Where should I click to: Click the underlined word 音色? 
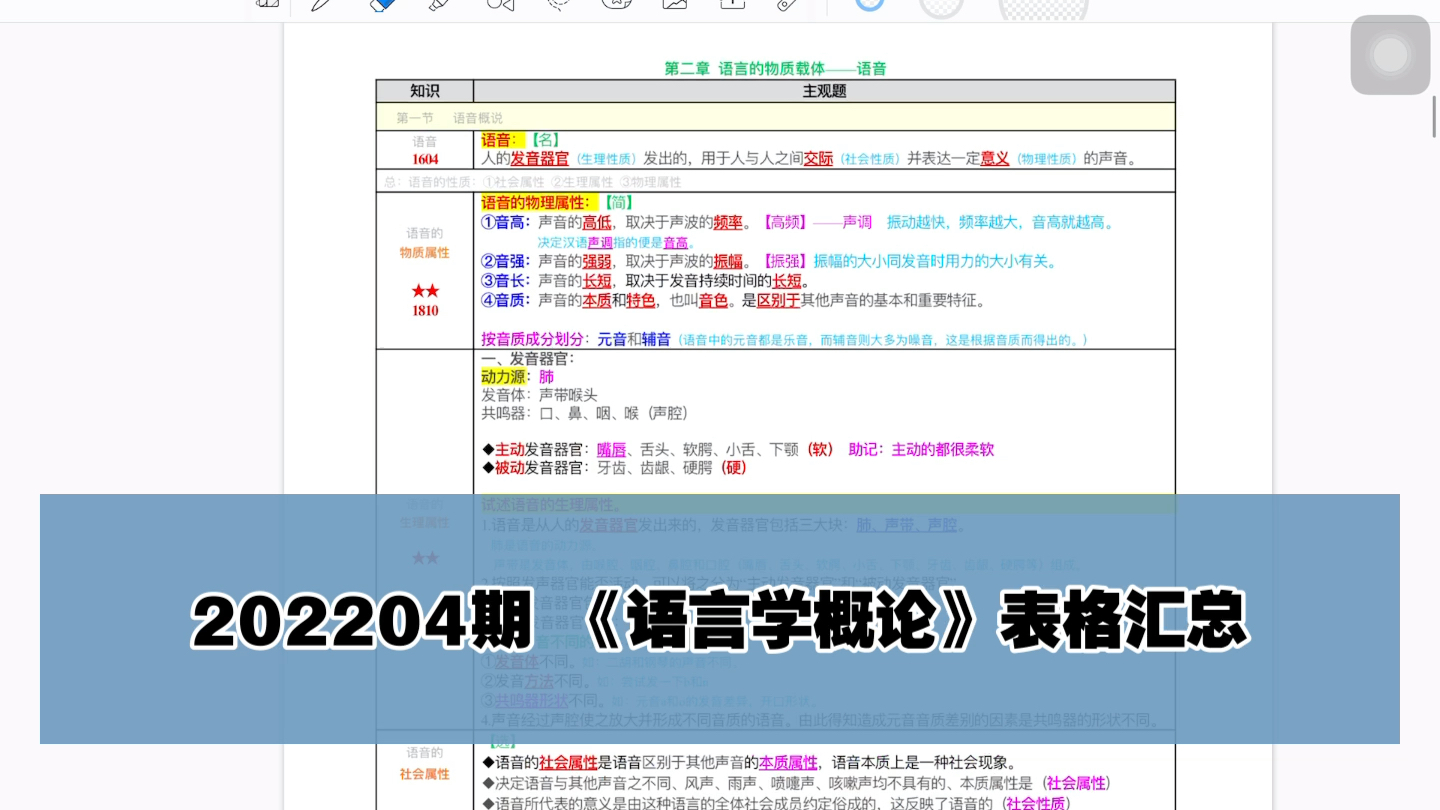714,300
